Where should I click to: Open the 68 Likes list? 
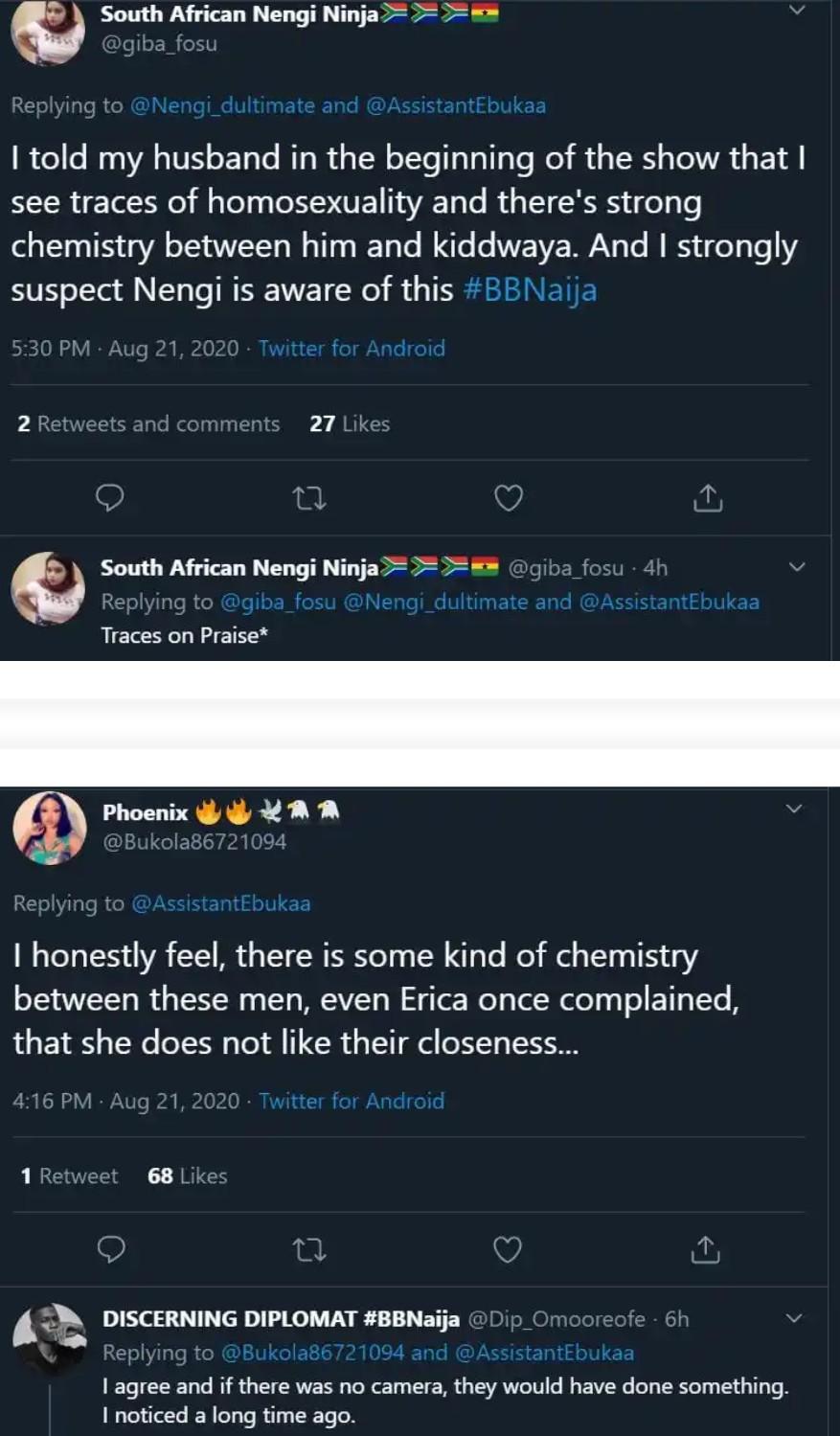tap(187, 1175)
